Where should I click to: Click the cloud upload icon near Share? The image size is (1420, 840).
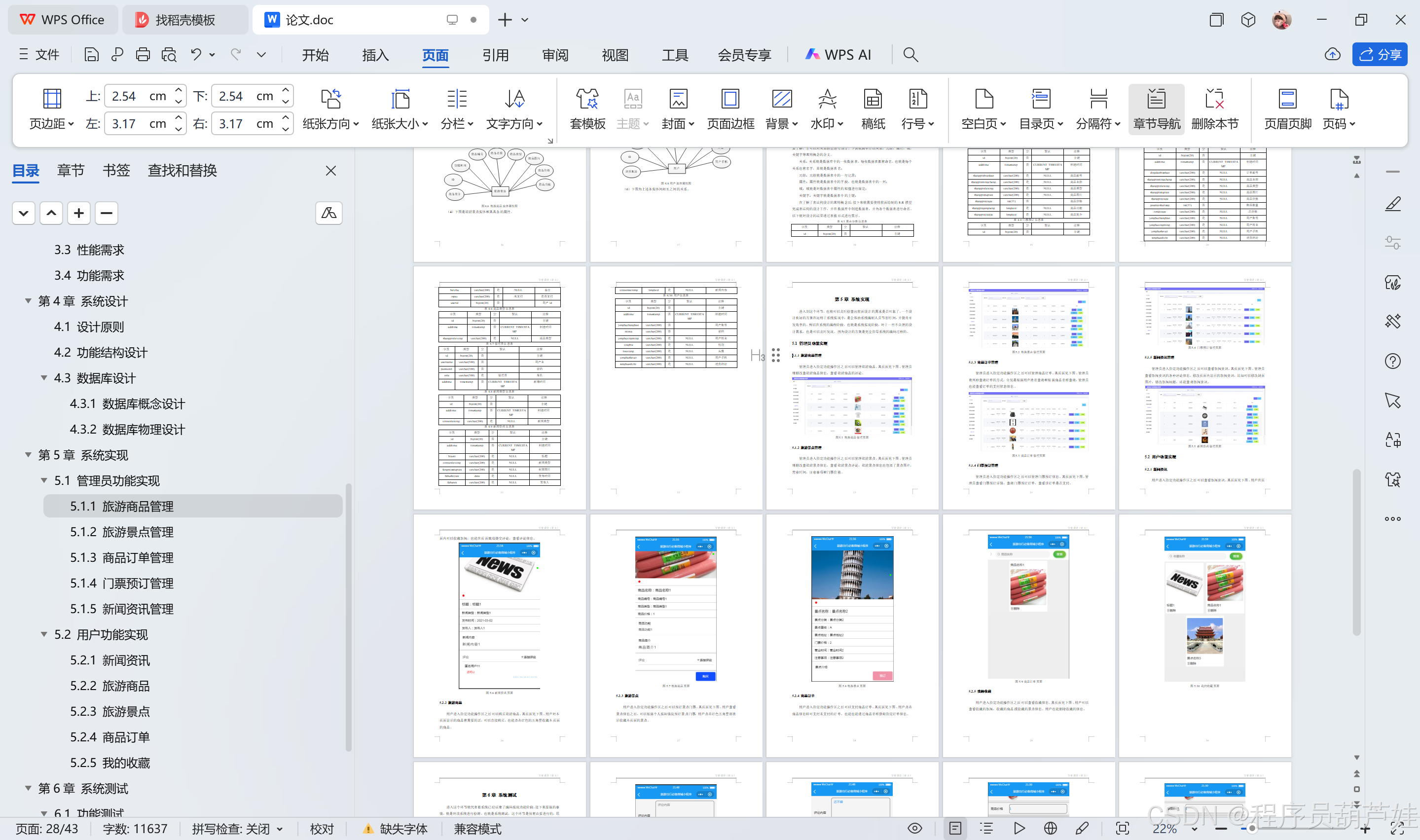click(x=1332, y=54)
